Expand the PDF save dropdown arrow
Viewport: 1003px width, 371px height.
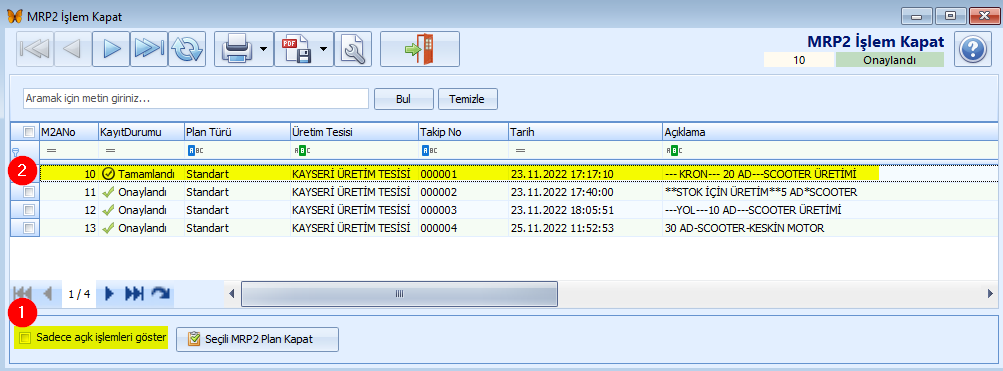324,49
